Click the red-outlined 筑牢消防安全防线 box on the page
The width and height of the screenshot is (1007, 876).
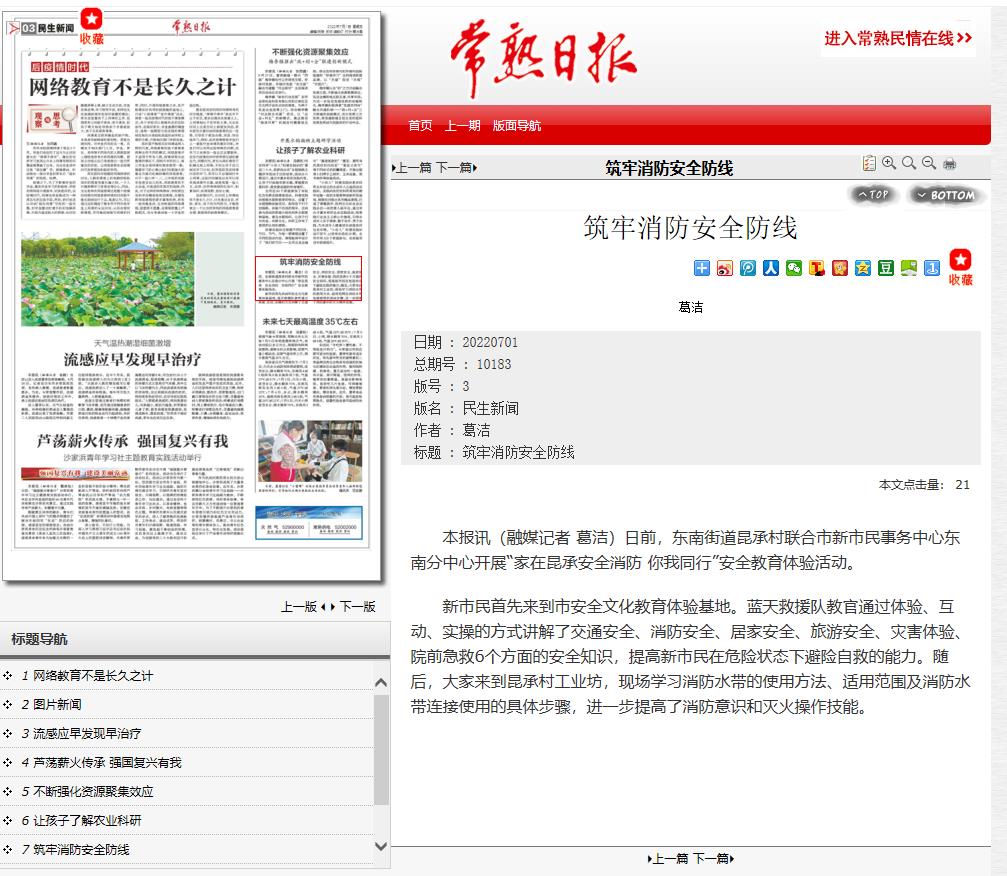click(x=309, y=279)
